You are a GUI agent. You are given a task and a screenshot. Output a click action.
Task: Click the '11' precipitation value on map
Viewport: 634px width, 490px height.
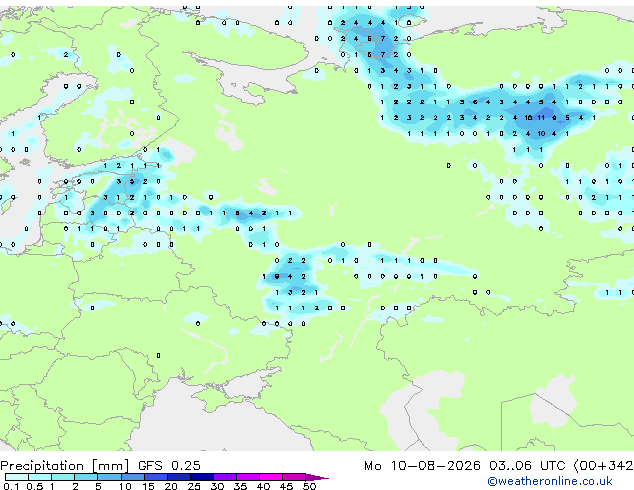pyautogui.click(x=541, y=118)
